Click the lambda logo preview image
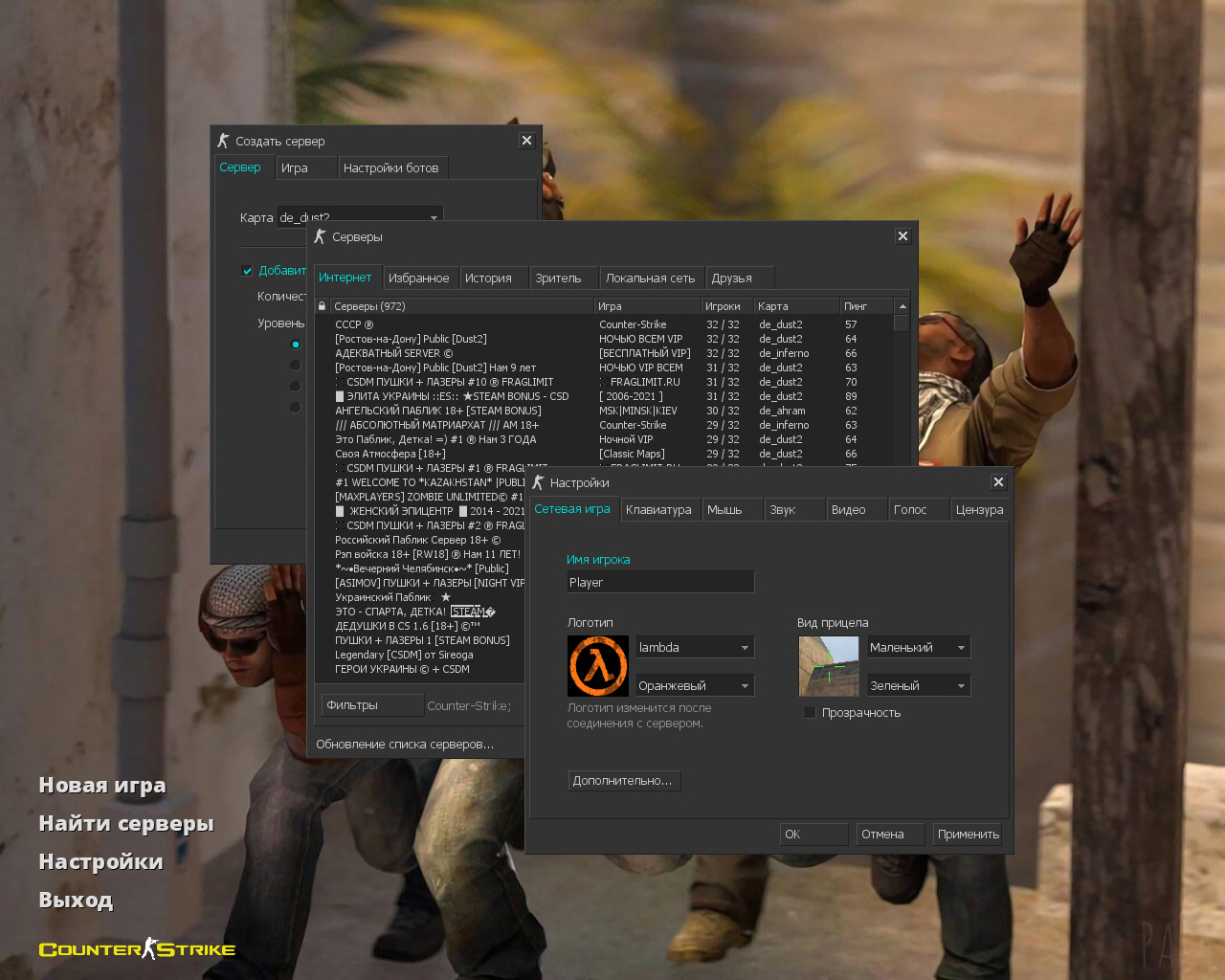 (x=598, y=666)
